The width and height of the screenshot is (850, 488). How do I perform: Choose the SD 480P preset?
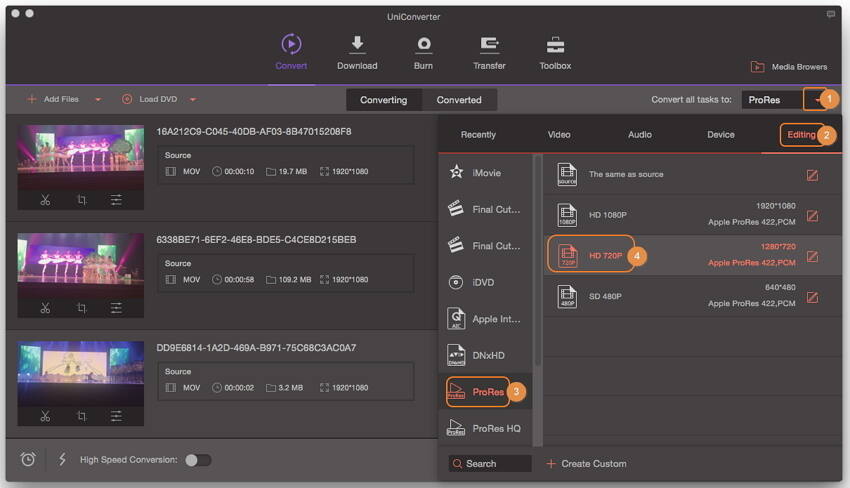[693, 297]
